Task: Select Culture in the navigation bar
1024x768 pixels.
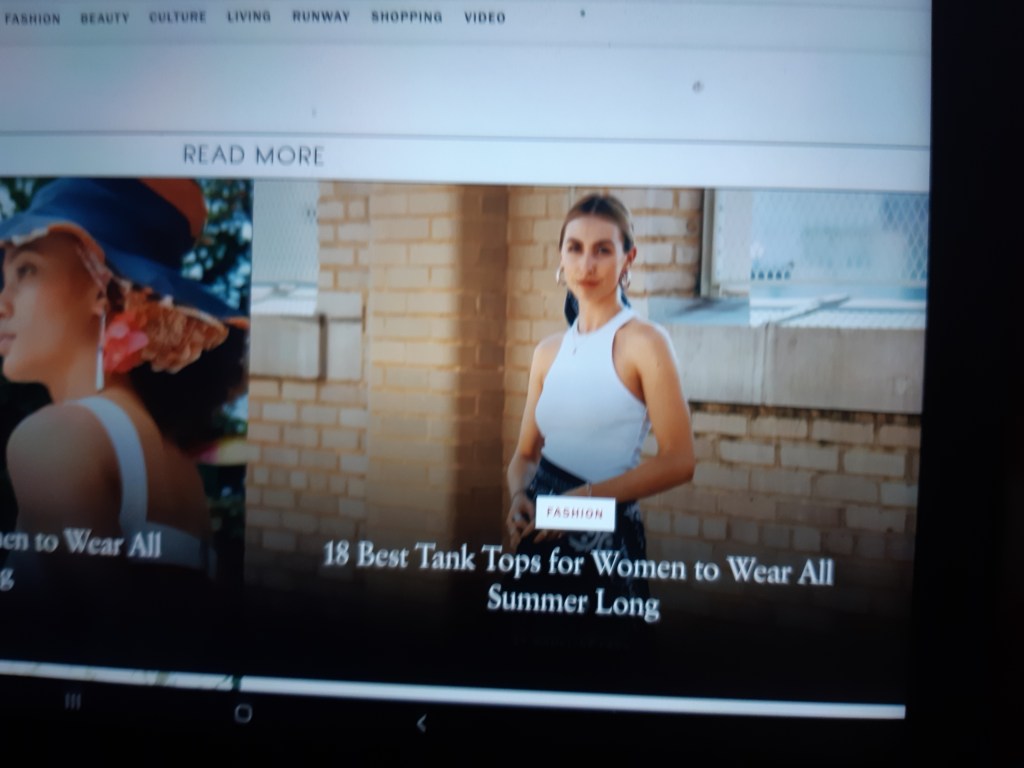Action: [x=177, y=17]
